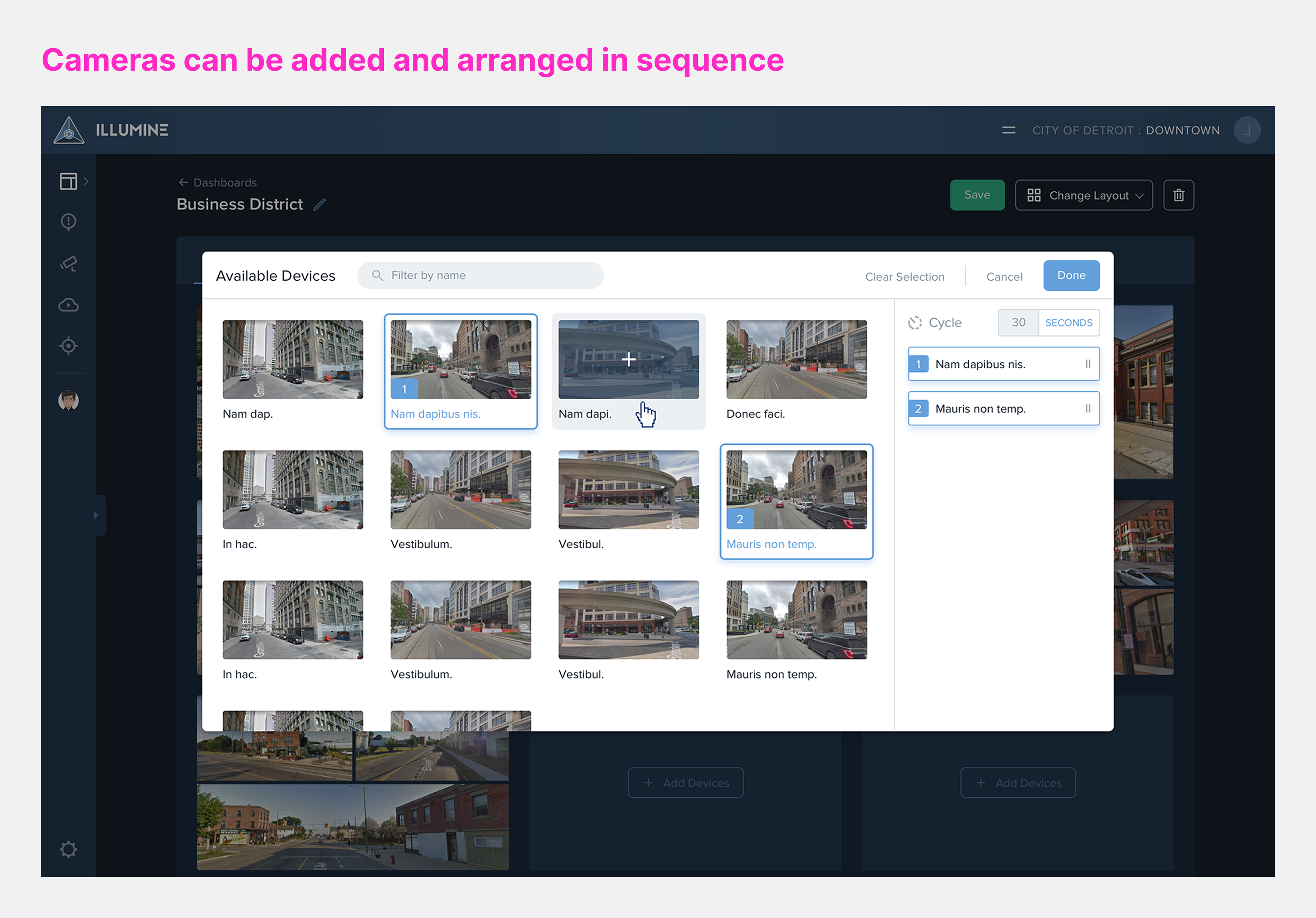Viewport: 1316px width, 918px height.
Task: Click the green Save button
Action: tap(977, 195)
